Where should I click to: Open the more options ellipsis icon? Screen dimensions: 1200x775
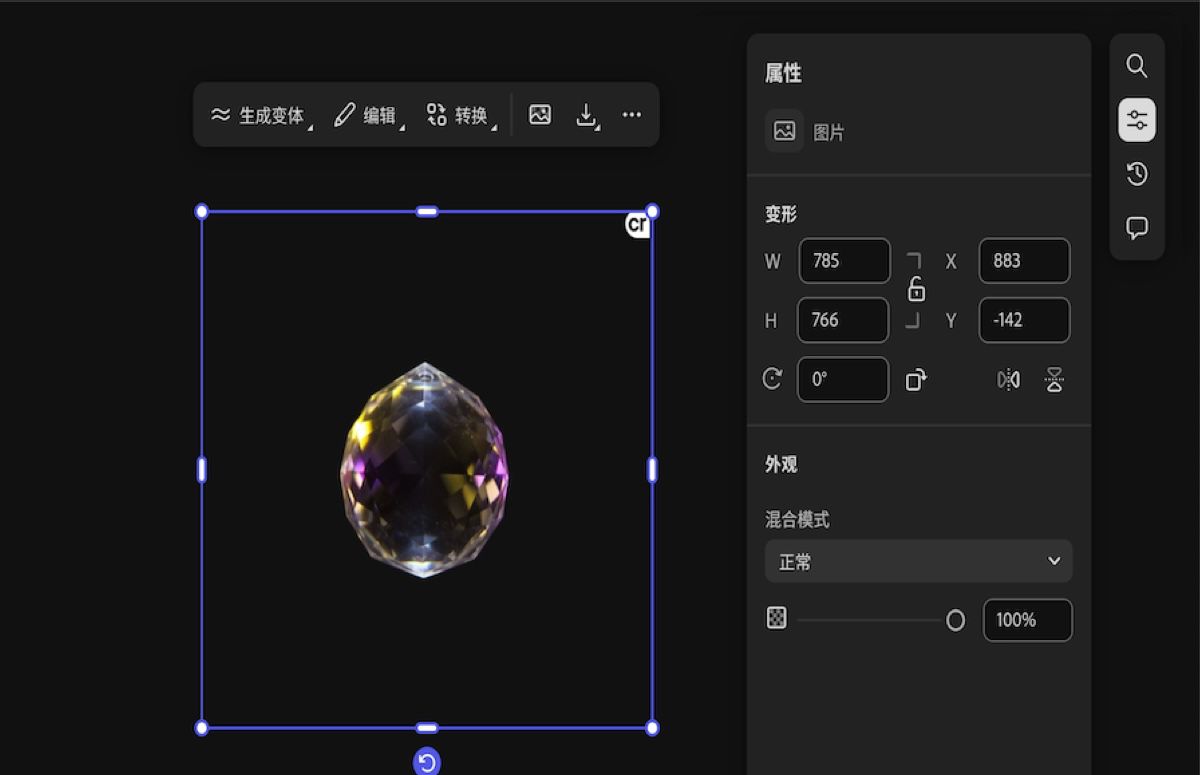(x=631, y=115)
